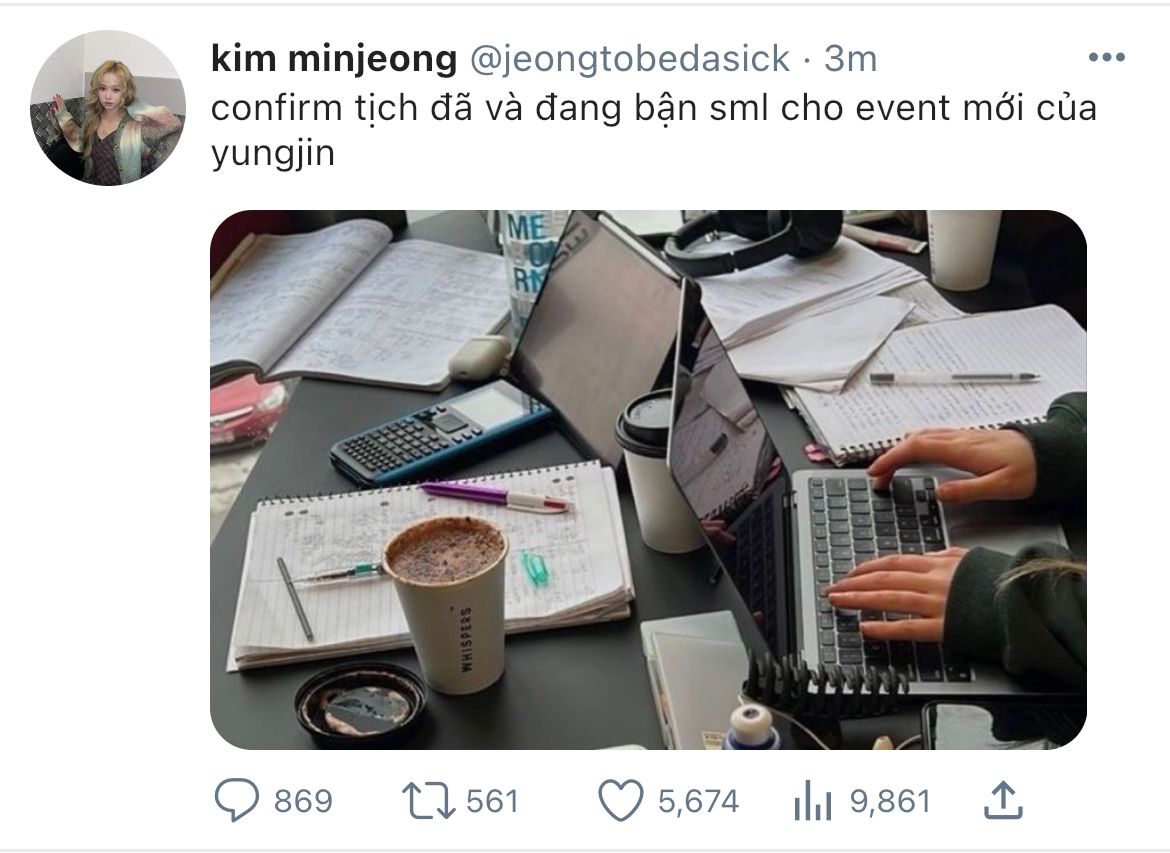Tap the retweet arrows icon
This screenshot has height=853, width=1170.
[x=428, y=800]
